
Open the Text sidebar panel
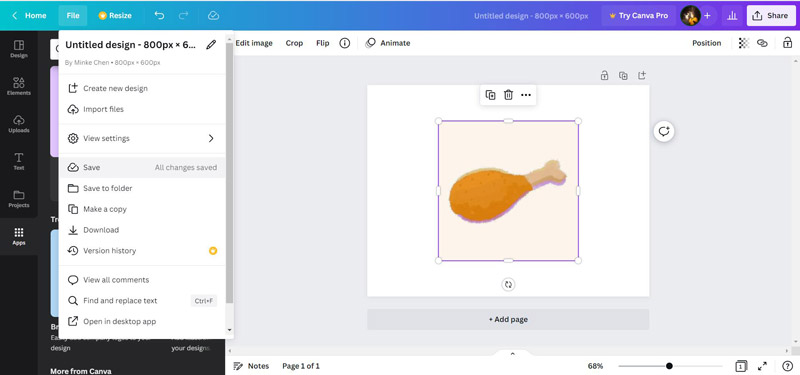[x=19, y=161]
